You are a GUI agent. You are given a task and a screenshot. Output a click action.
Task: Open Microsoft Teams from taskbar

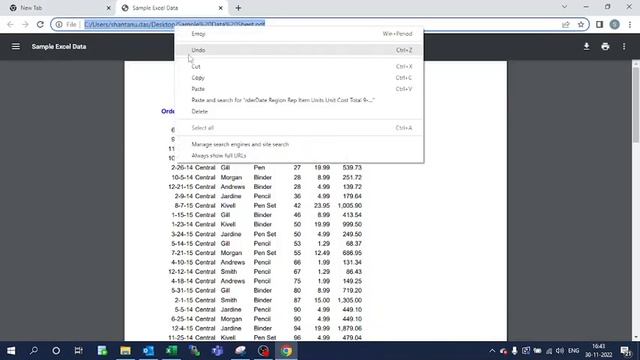pyautogui.click(x=217, y=351)
